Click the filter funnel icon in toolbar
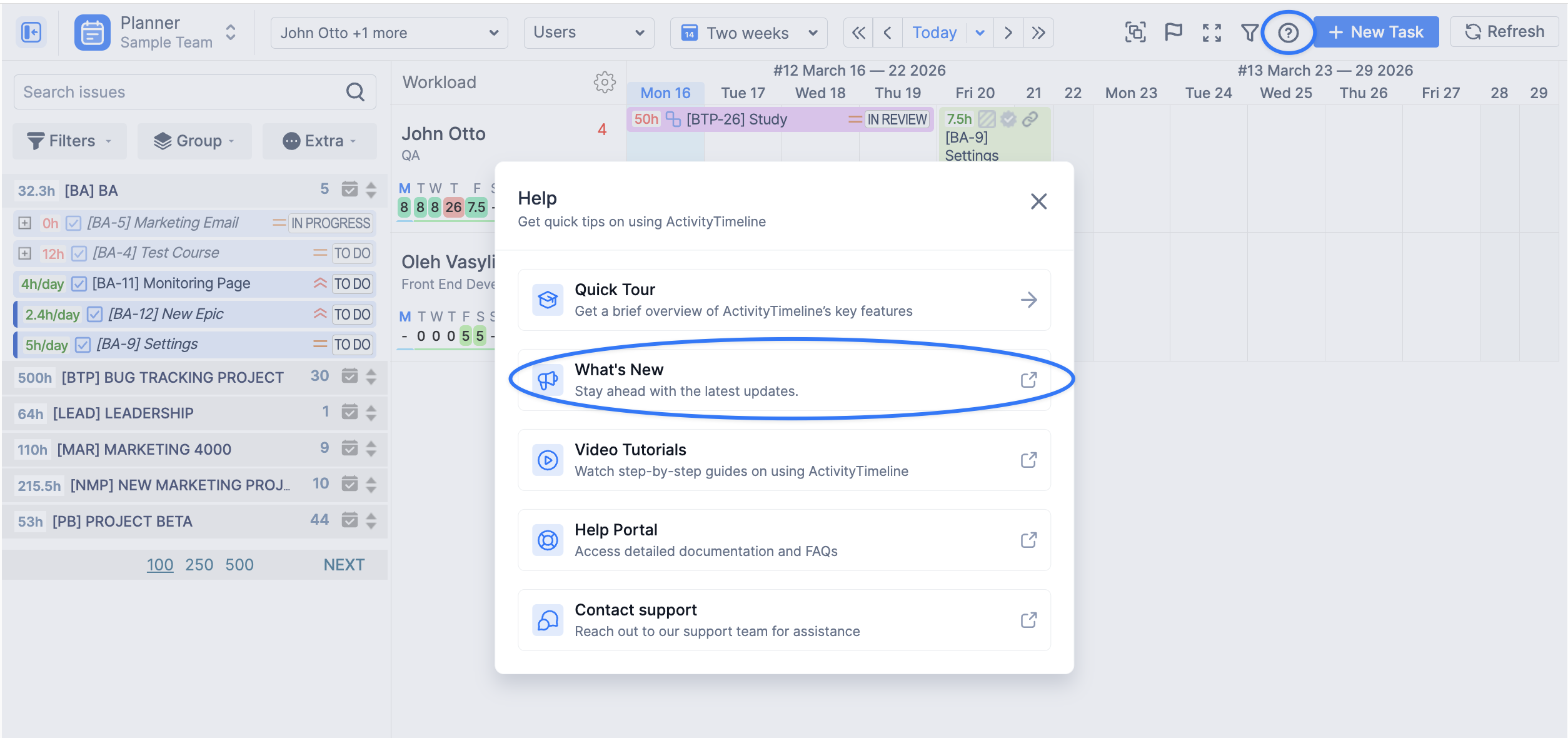The height and width of the screenshot is (738, 1568). click(x=1249, y=33)
